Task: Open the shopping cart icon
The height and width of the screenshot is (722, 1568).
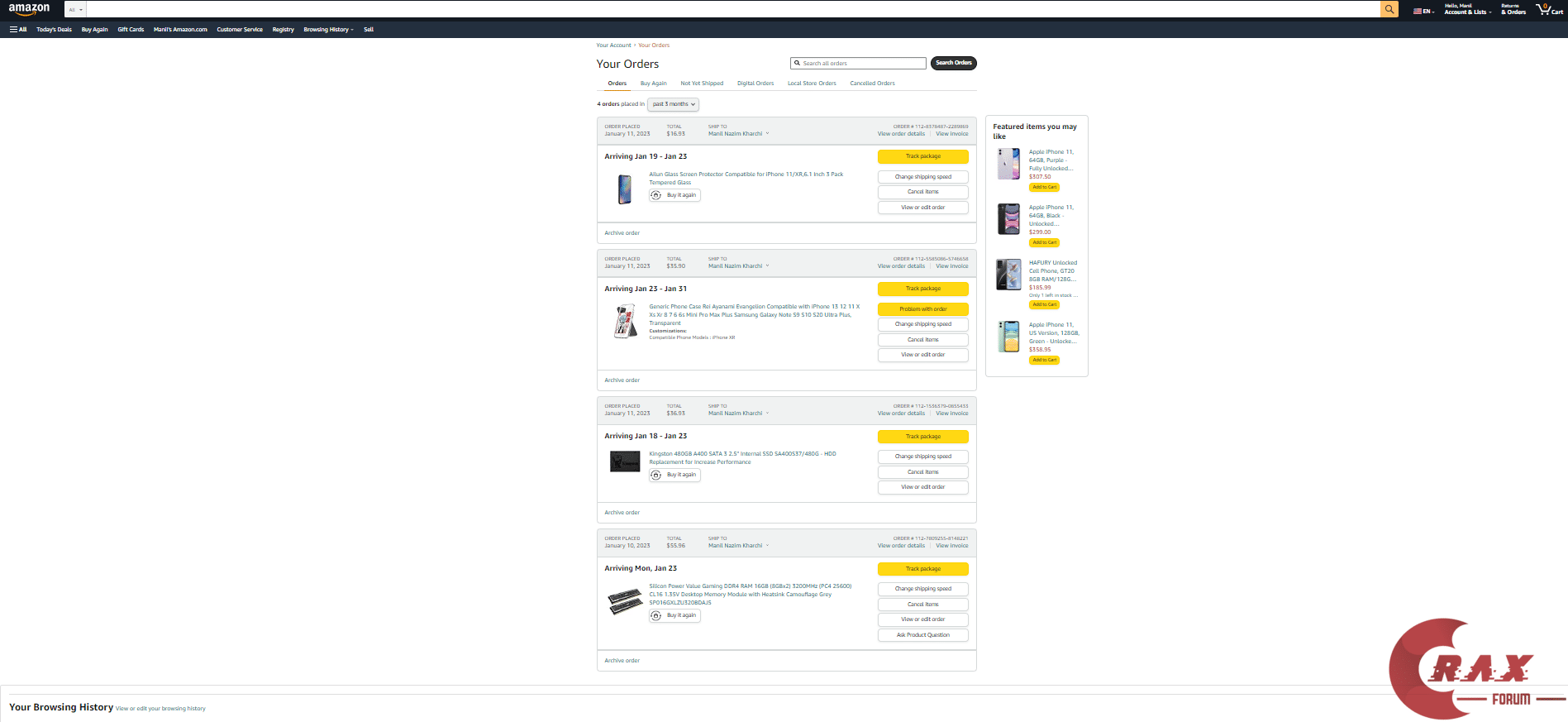Action: (1549, 9)
